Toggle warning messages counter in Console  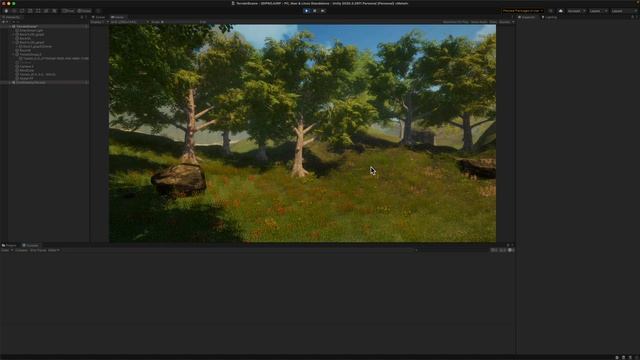(502, 250)
